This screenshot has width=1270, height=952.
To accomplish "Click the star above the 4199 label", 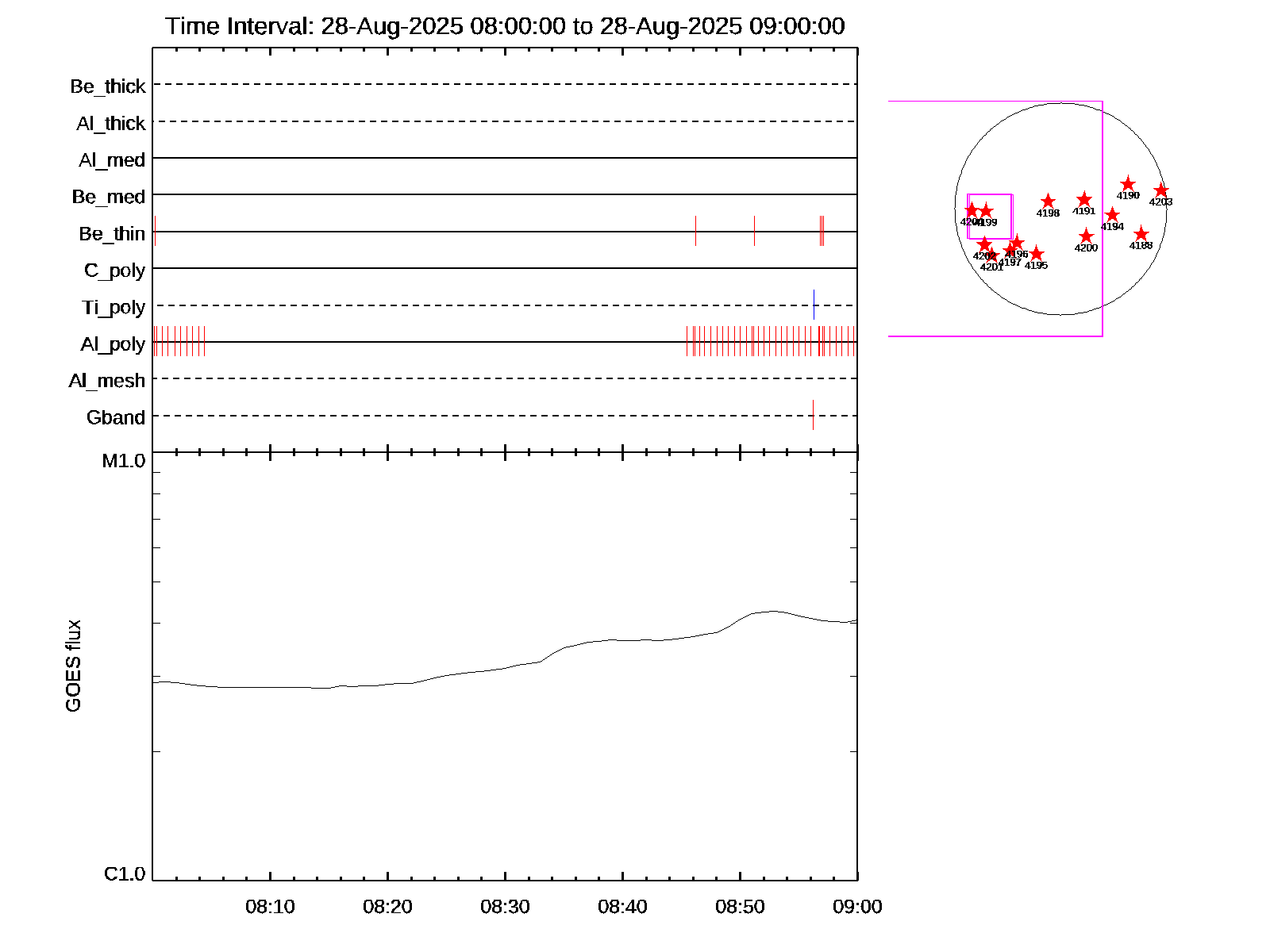I will [986, 211].
